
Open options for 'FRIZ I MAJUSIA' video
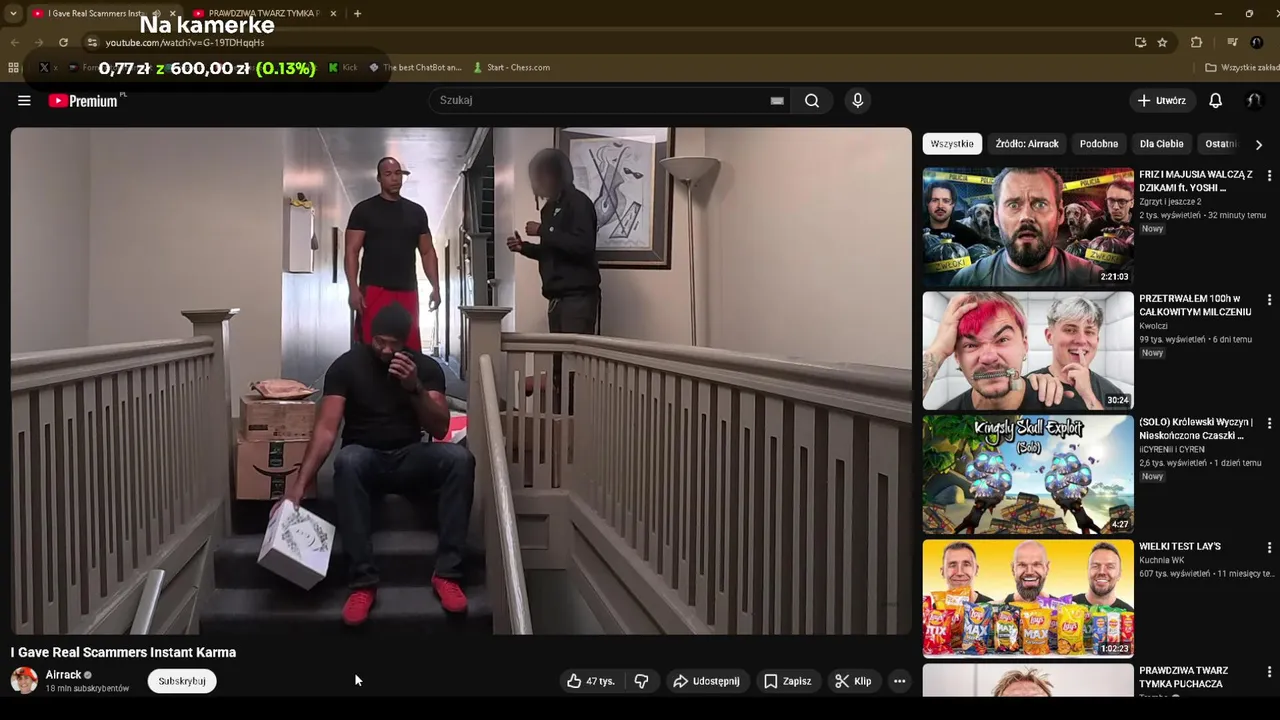1269,175
